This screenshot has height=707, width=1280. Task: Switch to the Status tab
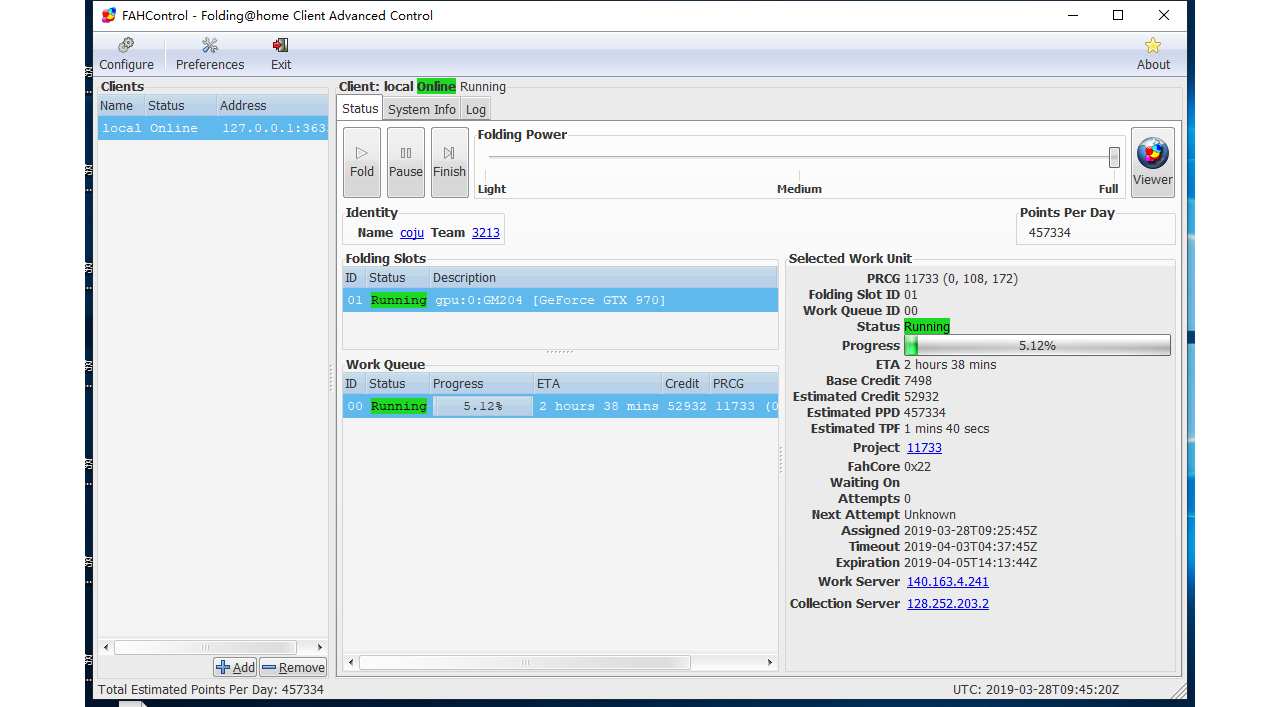[x=360, y=109]
